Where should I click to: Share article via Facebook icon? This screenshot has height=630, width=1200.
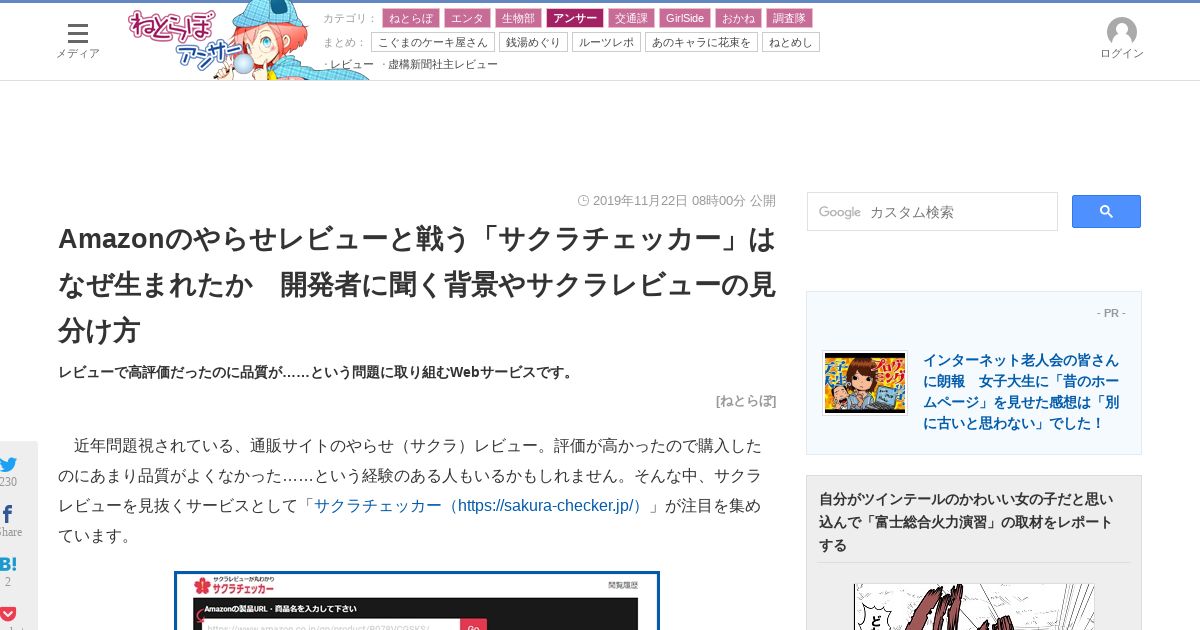pos(8,514)
